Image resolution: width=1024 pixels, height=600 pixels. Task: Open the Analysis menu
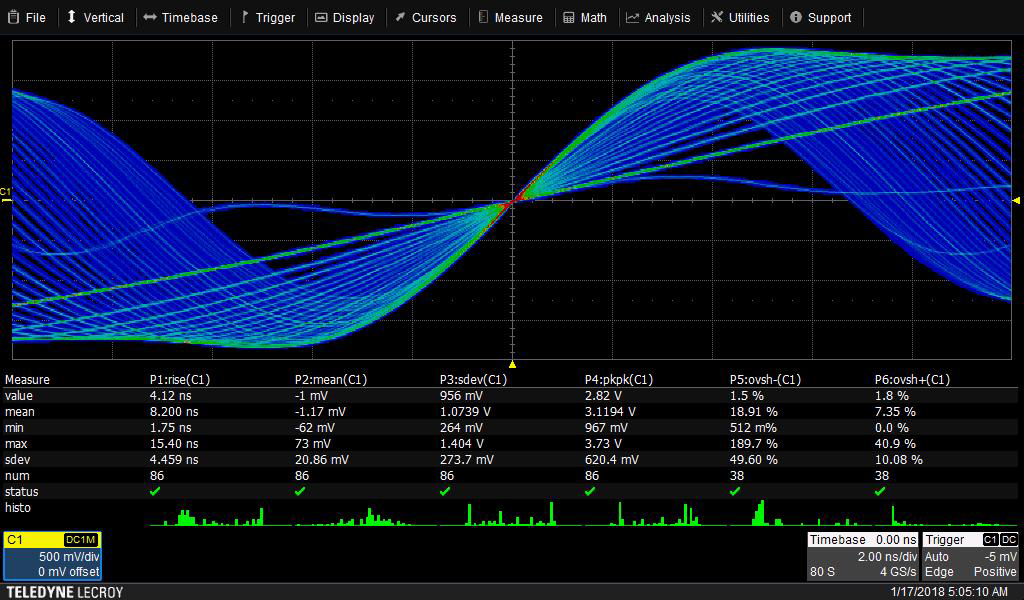click(658, 17)
